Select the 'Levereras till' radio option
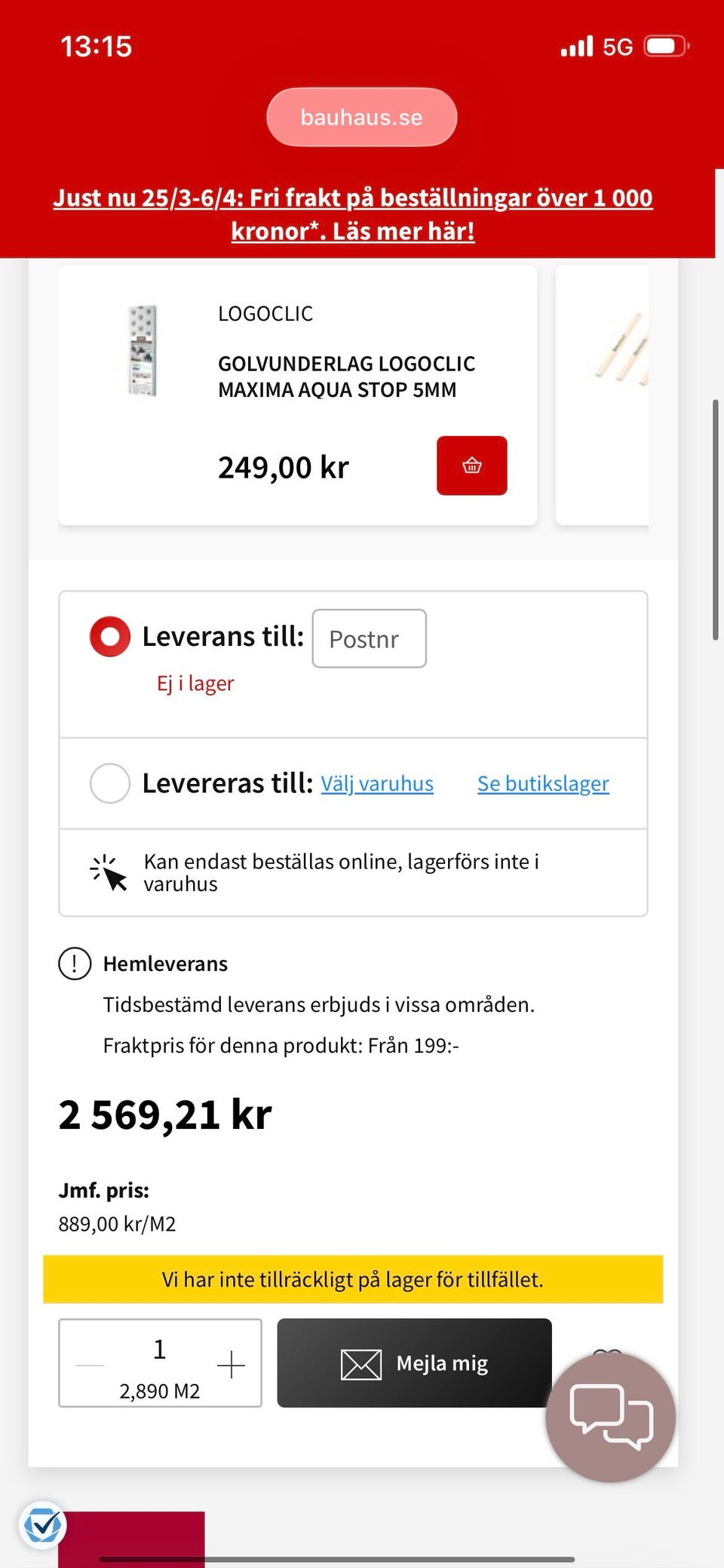This screenshot has height=1568, width=724. (x=110, y=783)
